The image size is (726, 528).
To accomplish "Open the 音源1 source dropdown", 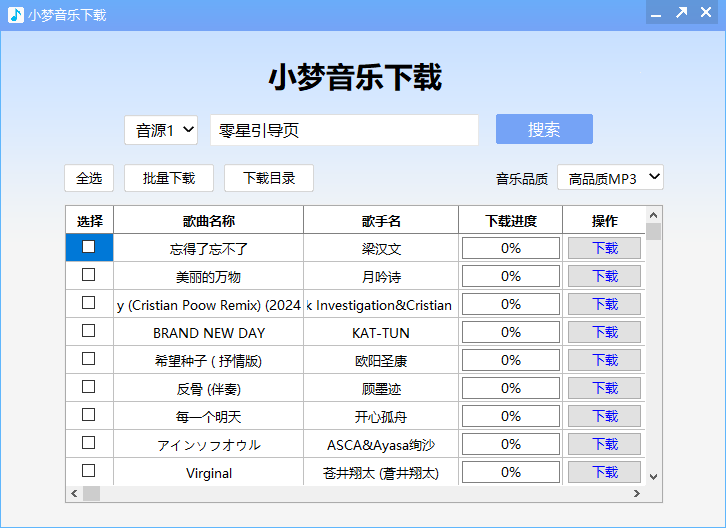I will click(161, 130).
